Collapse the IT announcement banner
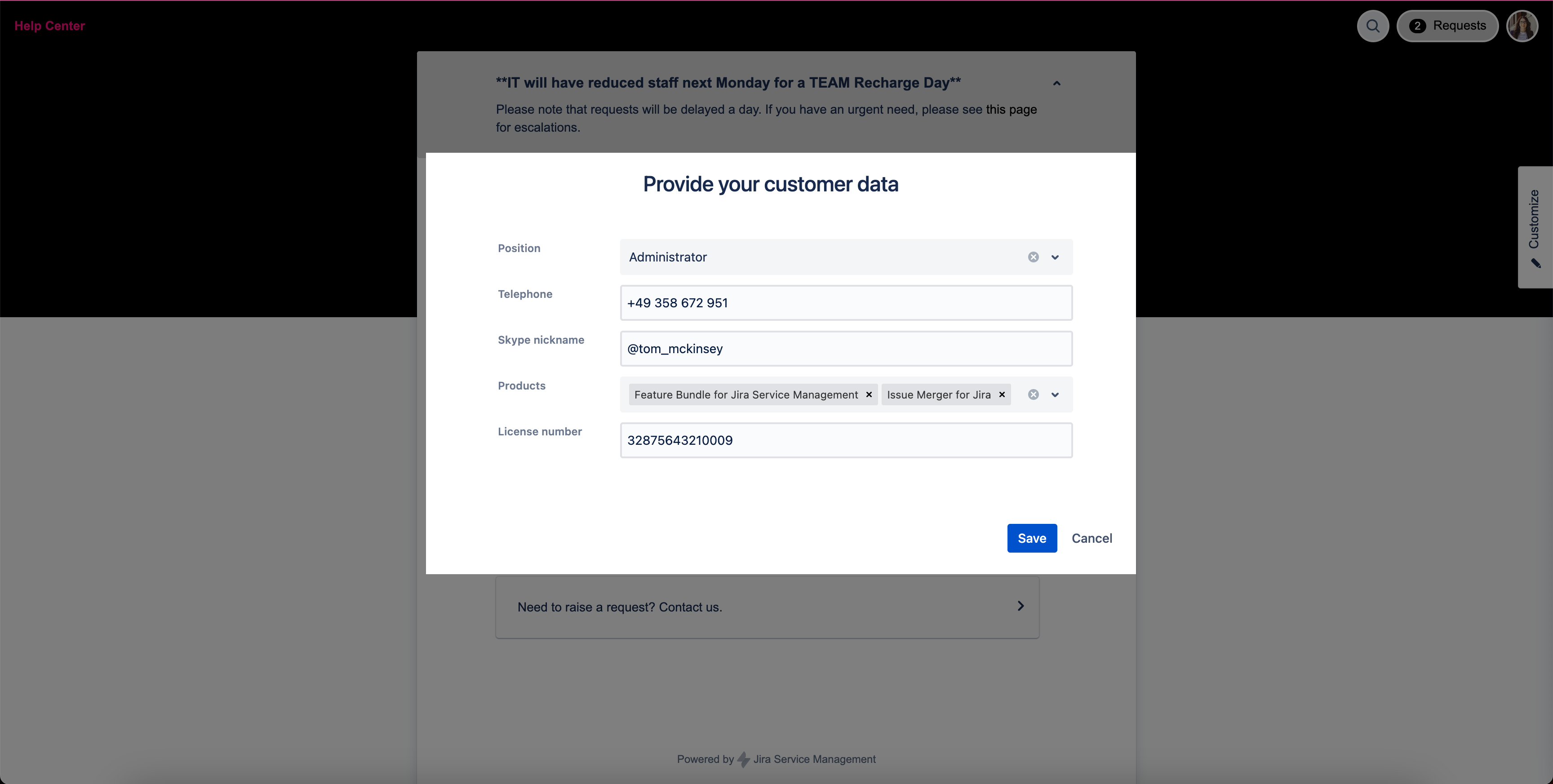 point(1057,83)
